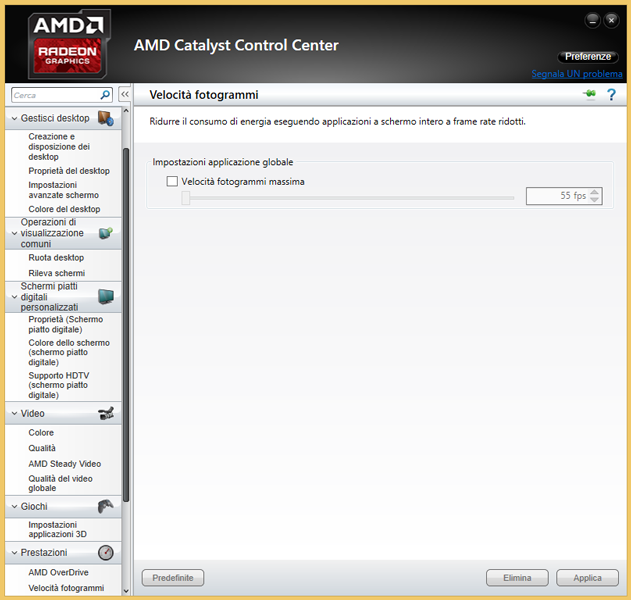631x600 pixels.
Task: Click the search magnifier icon
Action: tap(105, 95)
